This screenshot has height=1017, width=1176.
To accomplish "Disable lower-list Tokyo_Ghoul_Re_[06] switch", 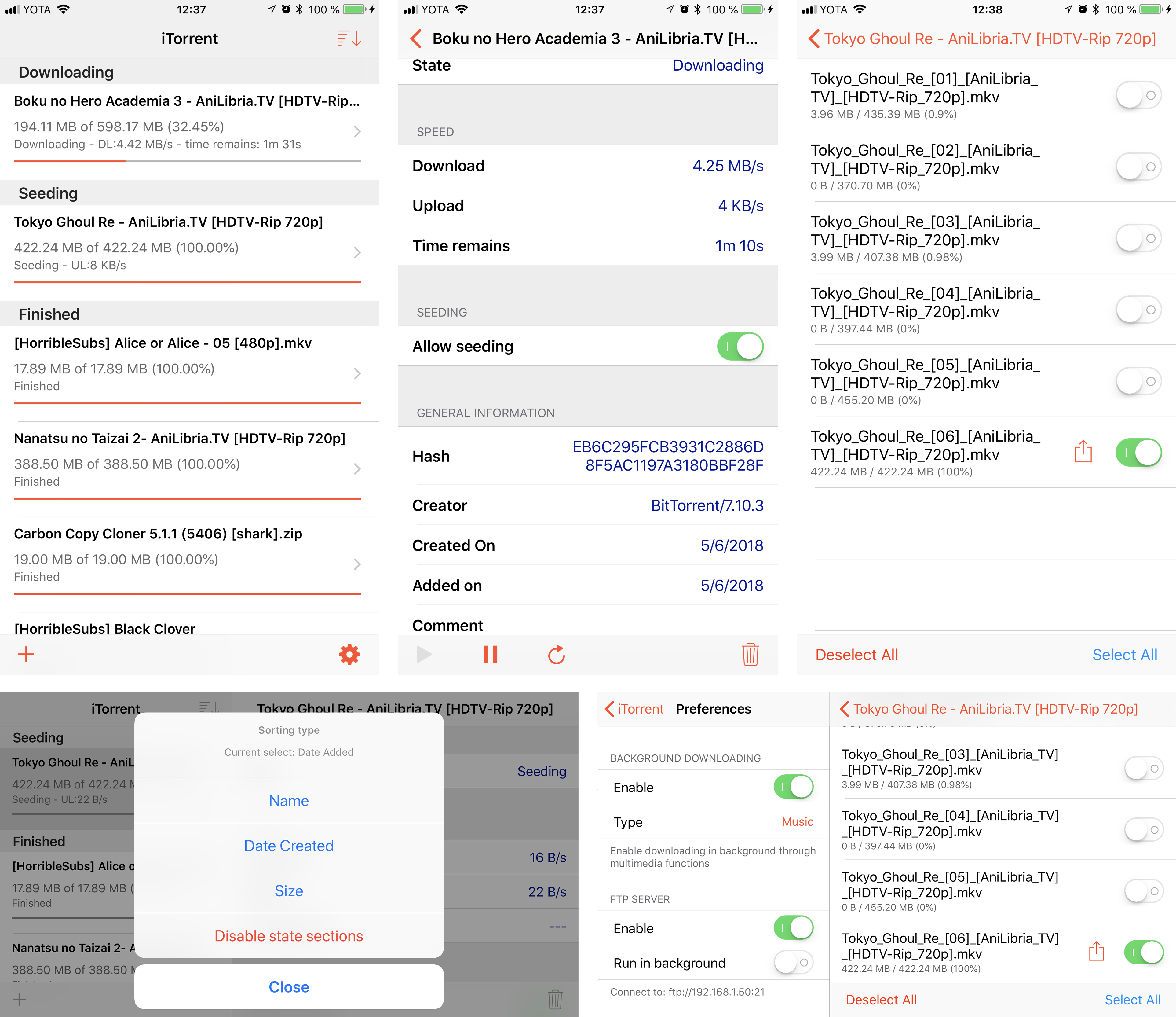I will tap(1144, 952).
